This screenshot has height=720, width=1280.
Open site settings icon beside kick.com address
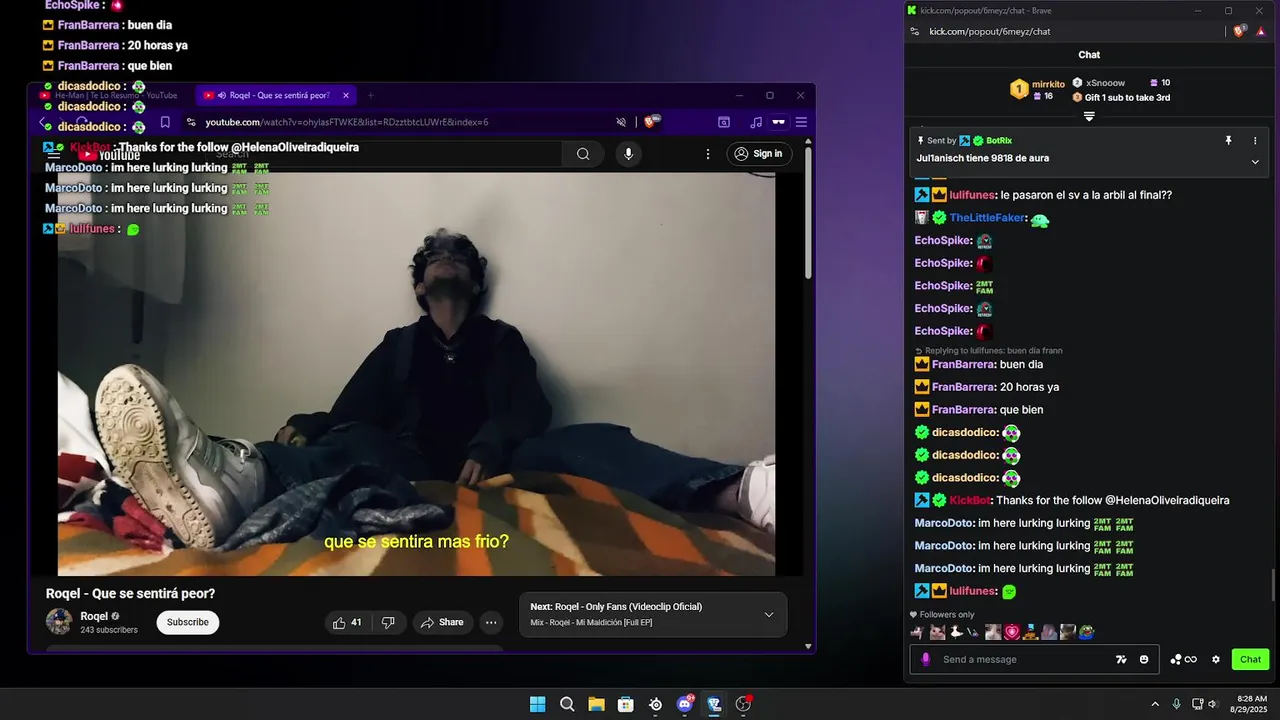point(914,31)
